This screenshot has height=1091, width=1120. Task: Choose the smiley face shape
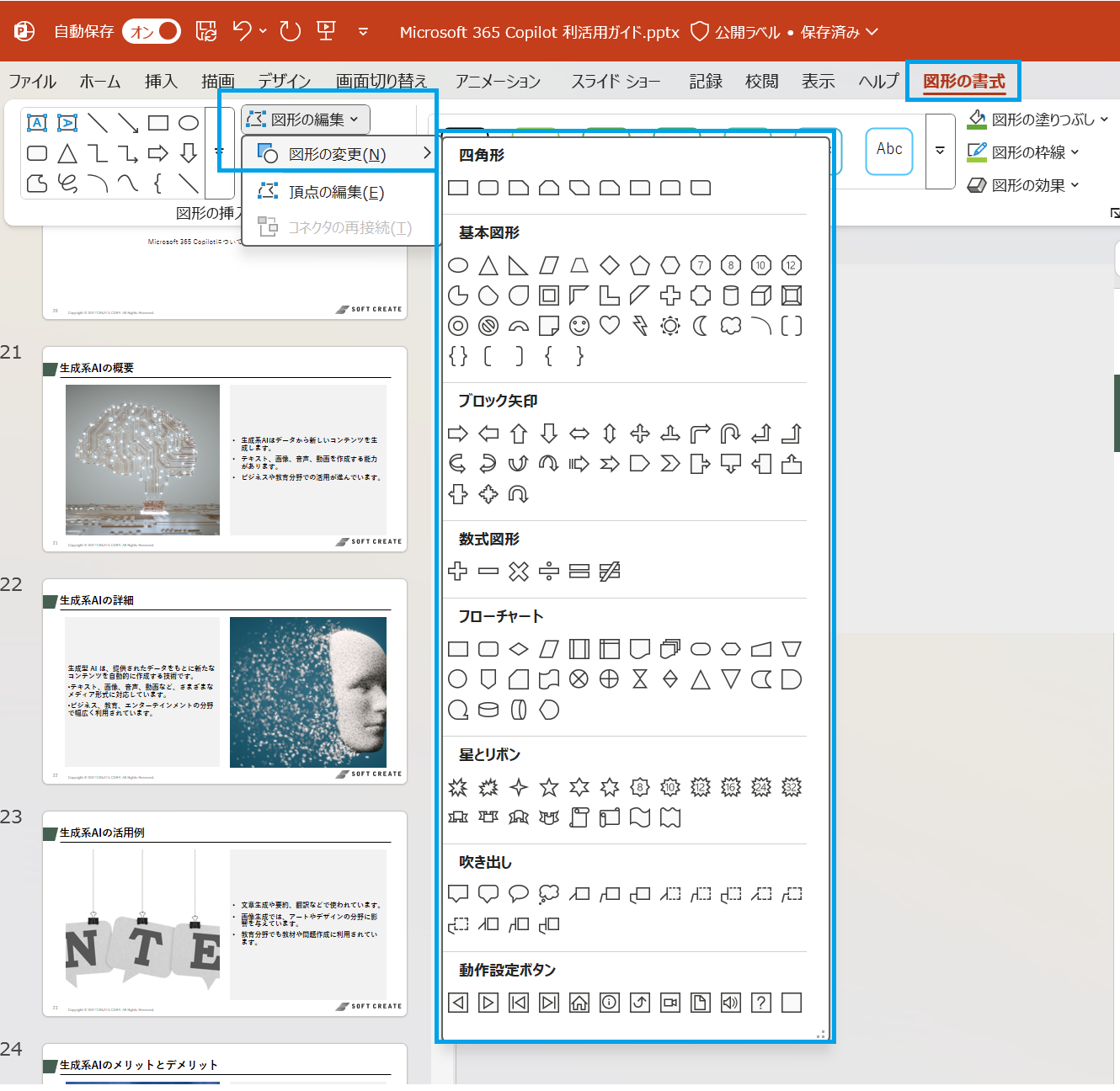point(579,326)
